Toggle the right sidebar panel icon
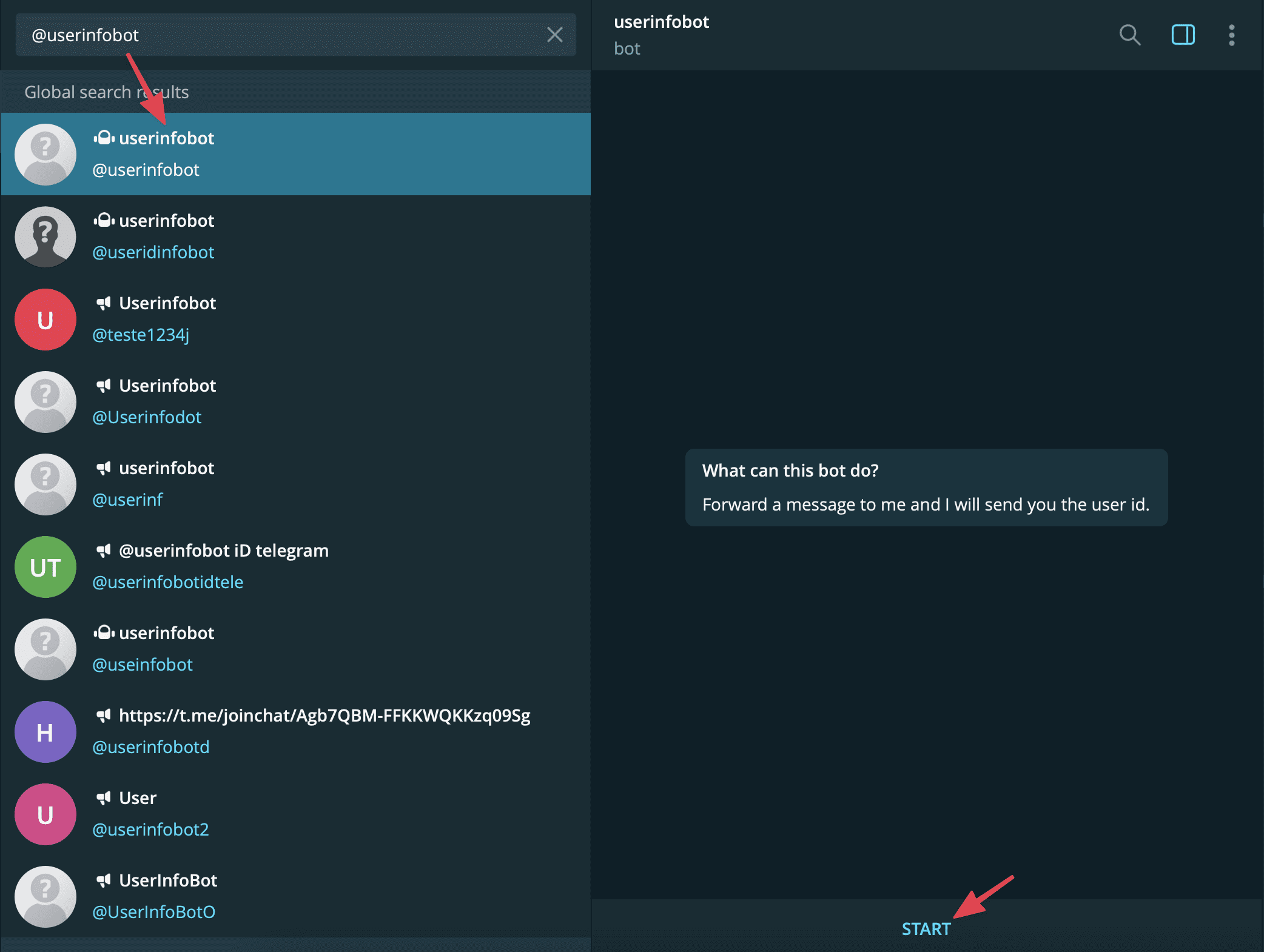The width and height of the screenshot is (1264, 952). click(x=1183, y=35)
